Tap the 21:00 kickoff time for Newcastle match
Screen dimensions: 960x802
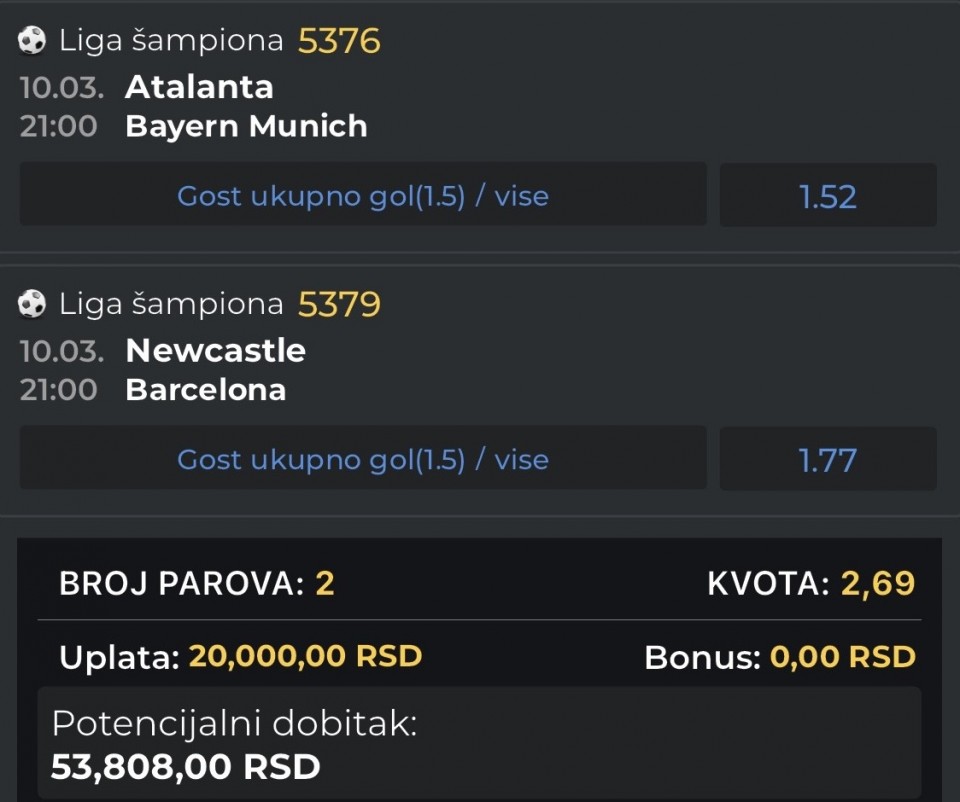click(x=58, y=390)
